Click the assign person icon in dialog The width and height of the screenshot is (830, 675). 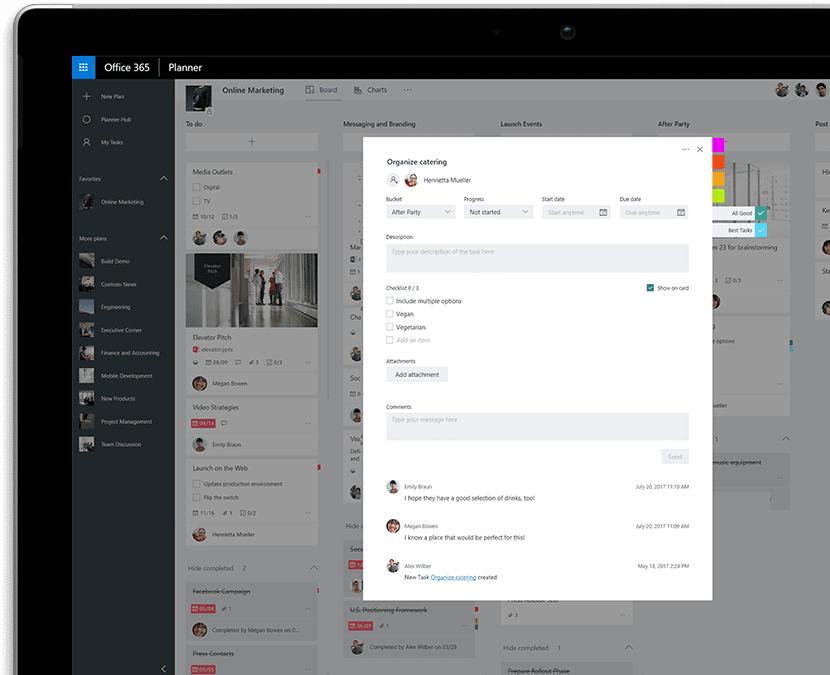click(393, 180)
